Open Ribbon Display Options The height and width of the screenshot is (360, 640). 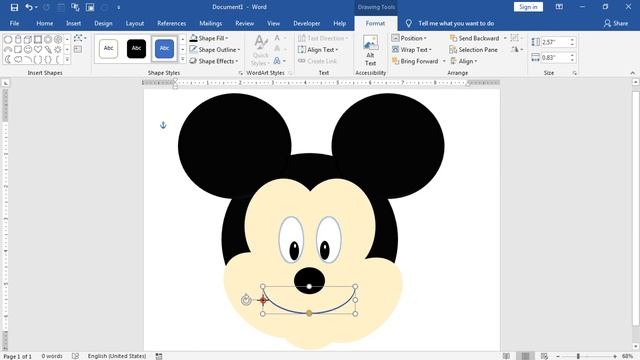tap(559, 7)
